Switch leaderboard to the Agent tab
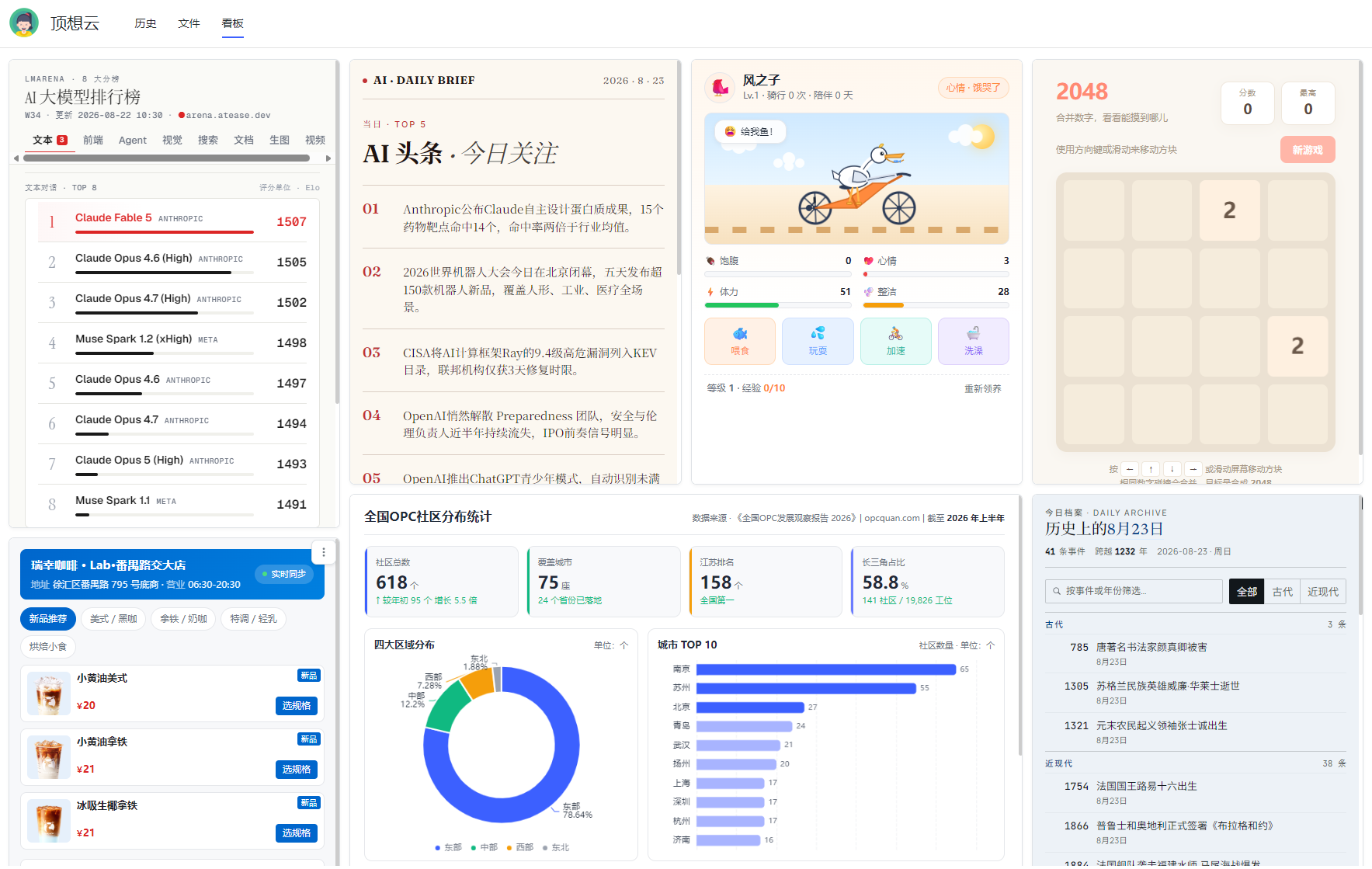This screenshot has width=1372, height=869. click(133, 140)
